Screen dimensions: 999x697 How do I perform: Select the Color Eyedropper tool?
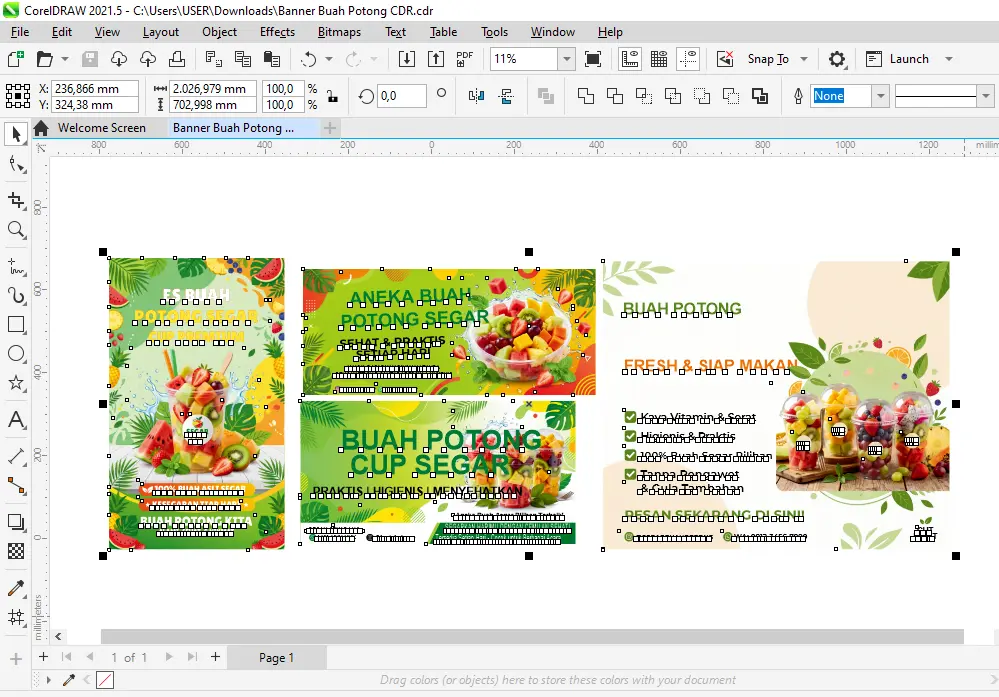point(16,587)
